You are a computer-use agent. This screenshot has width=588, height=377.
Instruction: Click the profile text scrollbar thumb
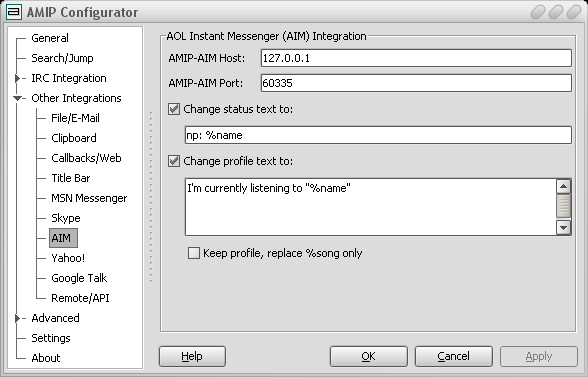[x=564, y=206]
